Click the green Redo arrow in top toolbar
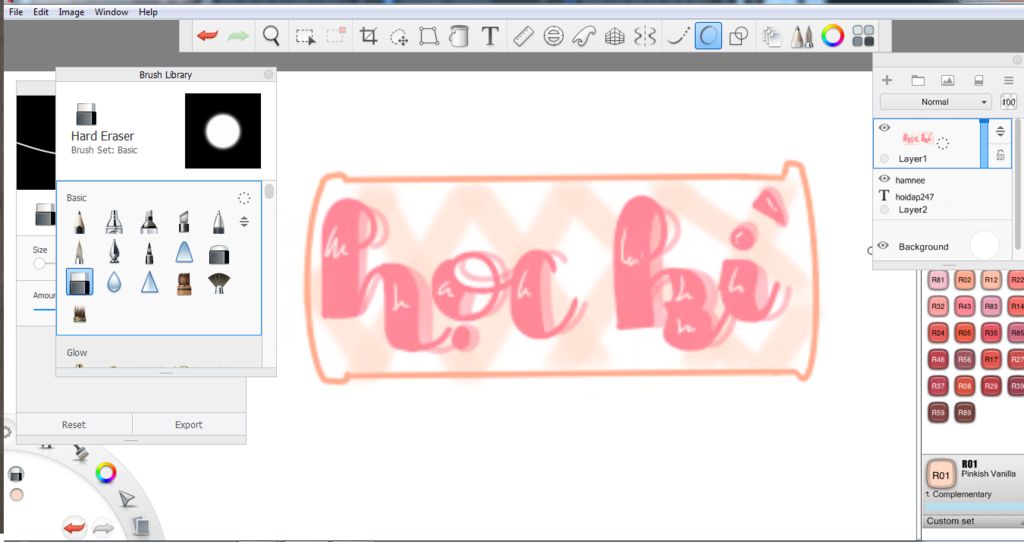 tap(238, 35)
